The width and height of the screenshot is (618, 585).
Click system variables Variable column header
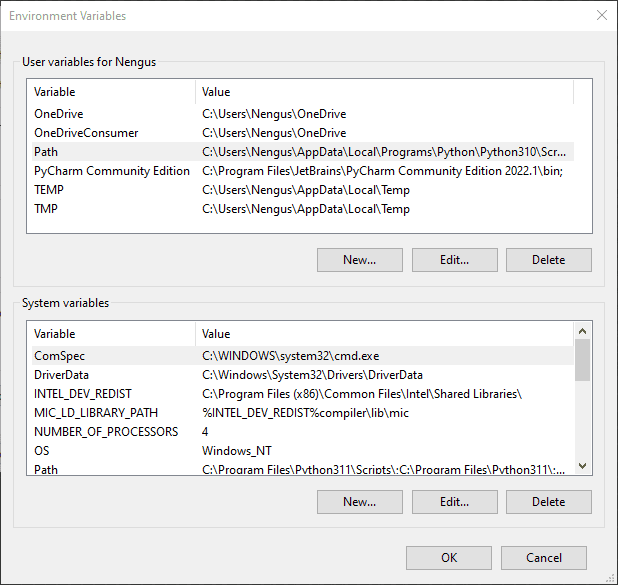click(x=114, y=334)
